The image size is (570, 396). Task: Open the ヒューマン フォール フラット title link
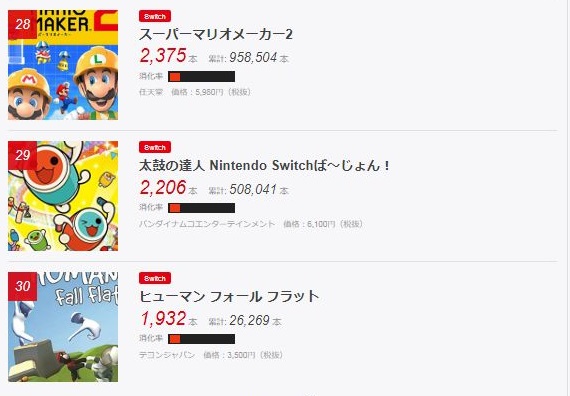[229, 297]
